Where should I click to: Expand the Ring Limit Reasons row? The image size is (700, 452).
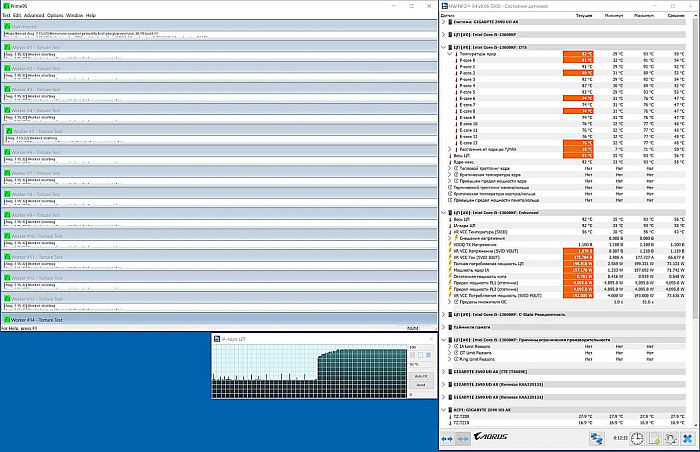[450, 359]
